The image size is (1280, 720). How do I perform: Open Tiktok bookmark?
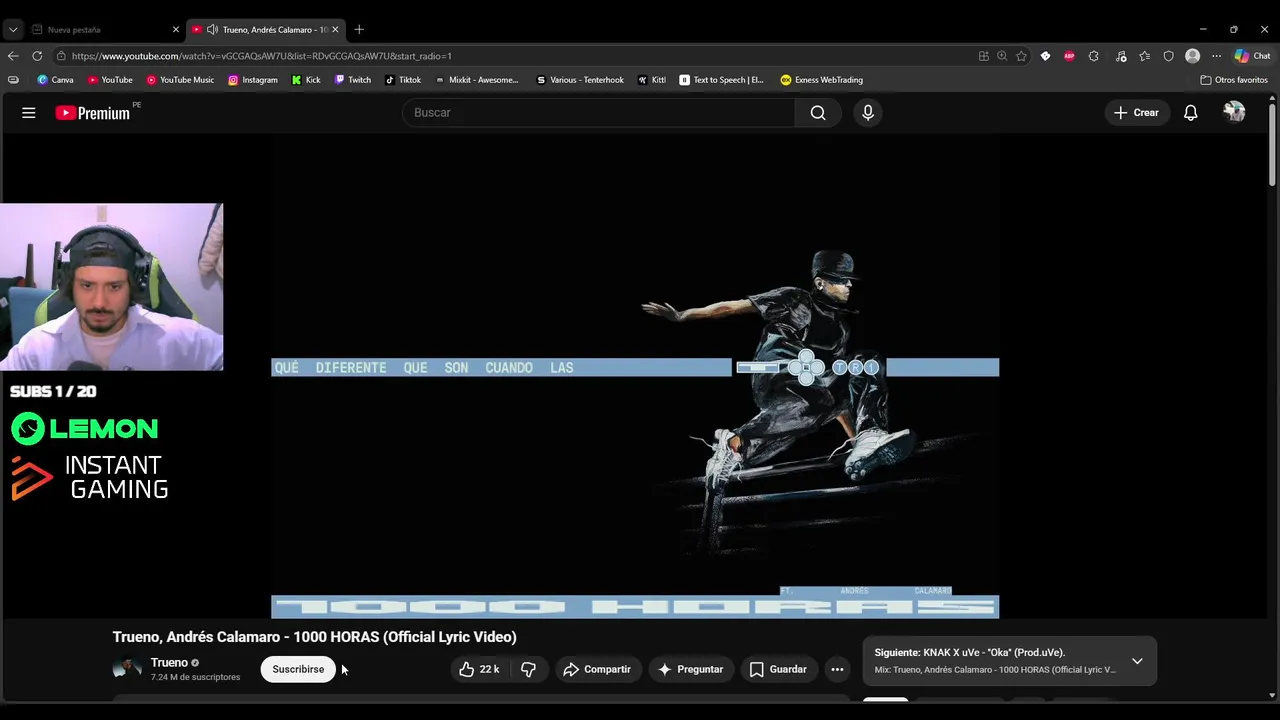click(402, 80)
